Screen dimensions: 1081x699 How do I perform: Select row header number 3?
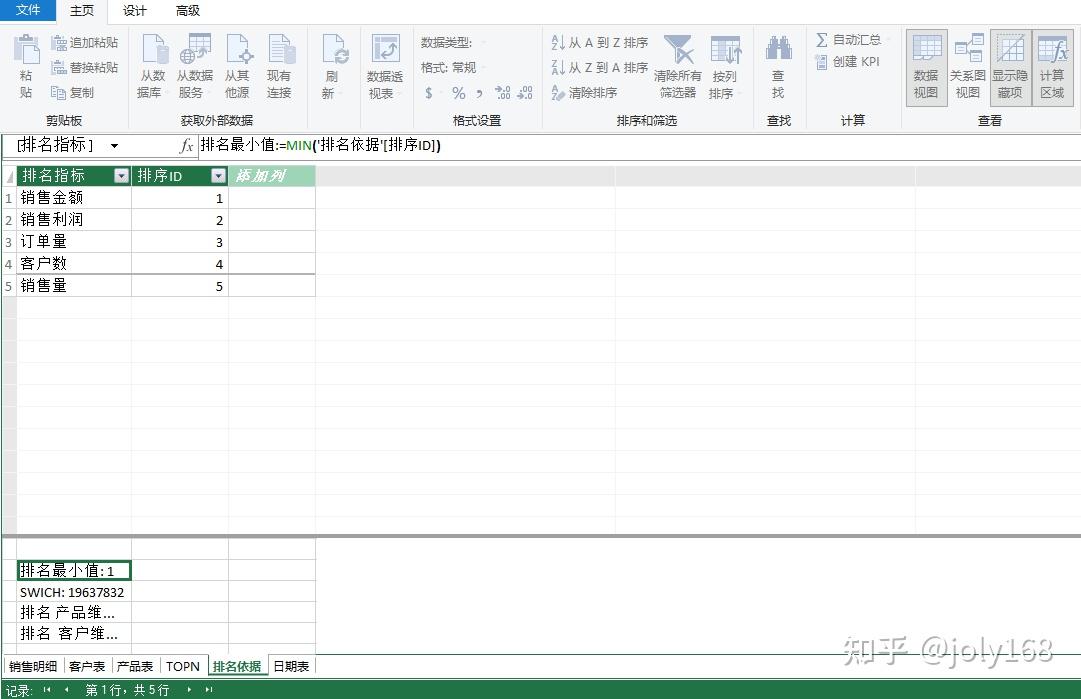(x=9, y=242)
